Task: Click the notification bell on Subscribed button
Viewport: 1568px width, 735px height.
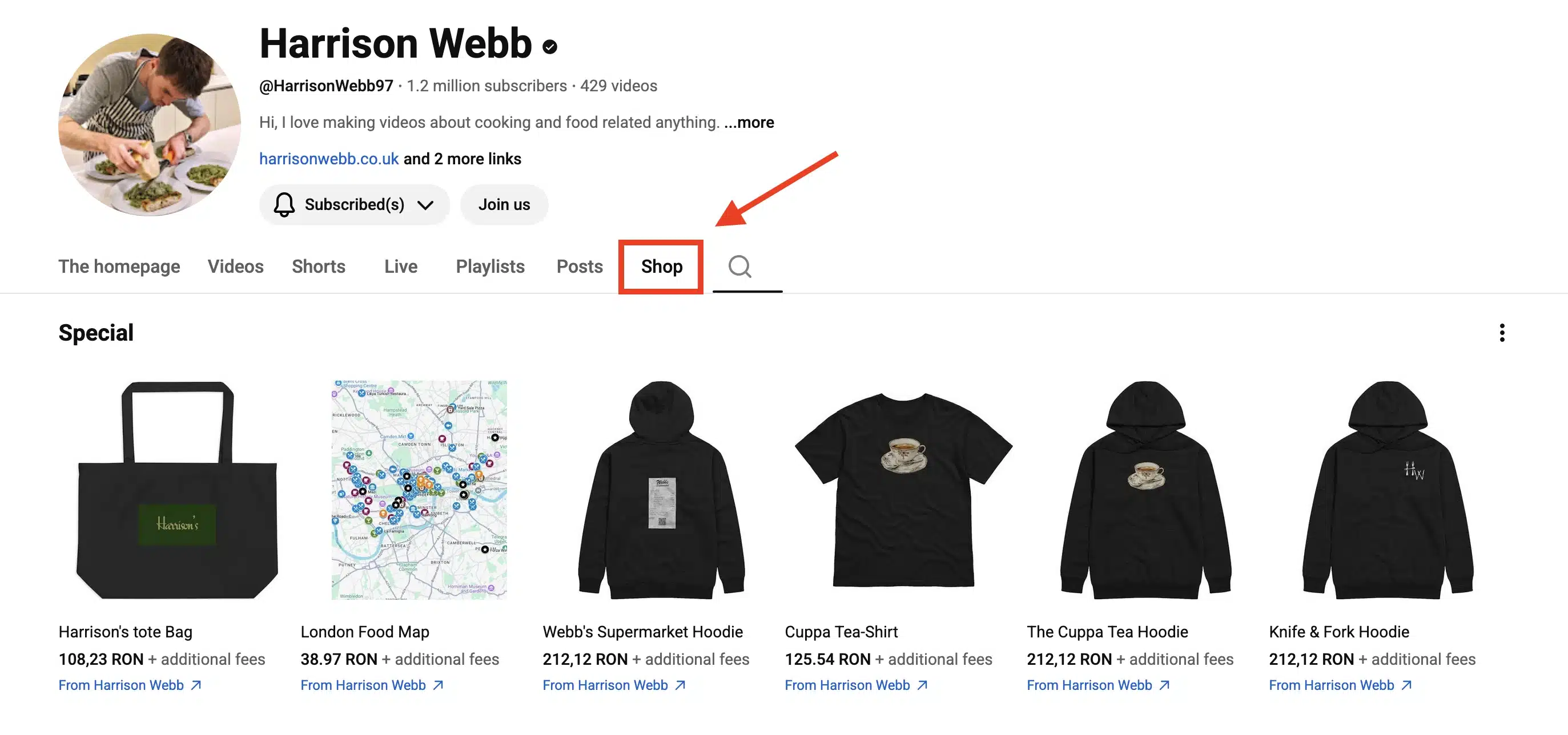Action: click(x=284, y=204)
